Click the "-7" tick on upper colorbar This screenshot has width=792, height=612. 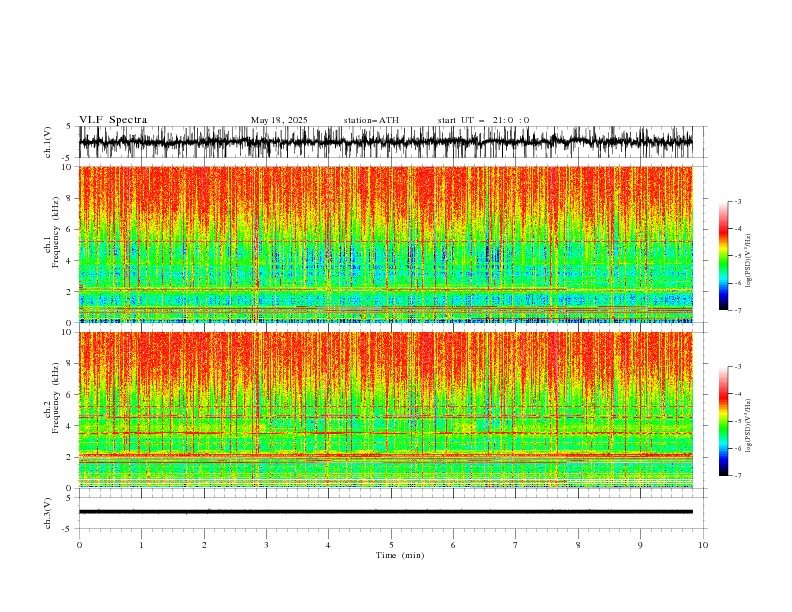coord(738,310)
